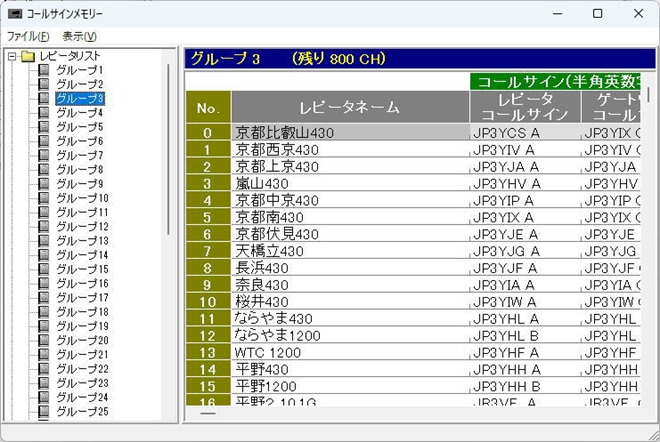Click the icon beside グループ1

coord(43,70)
